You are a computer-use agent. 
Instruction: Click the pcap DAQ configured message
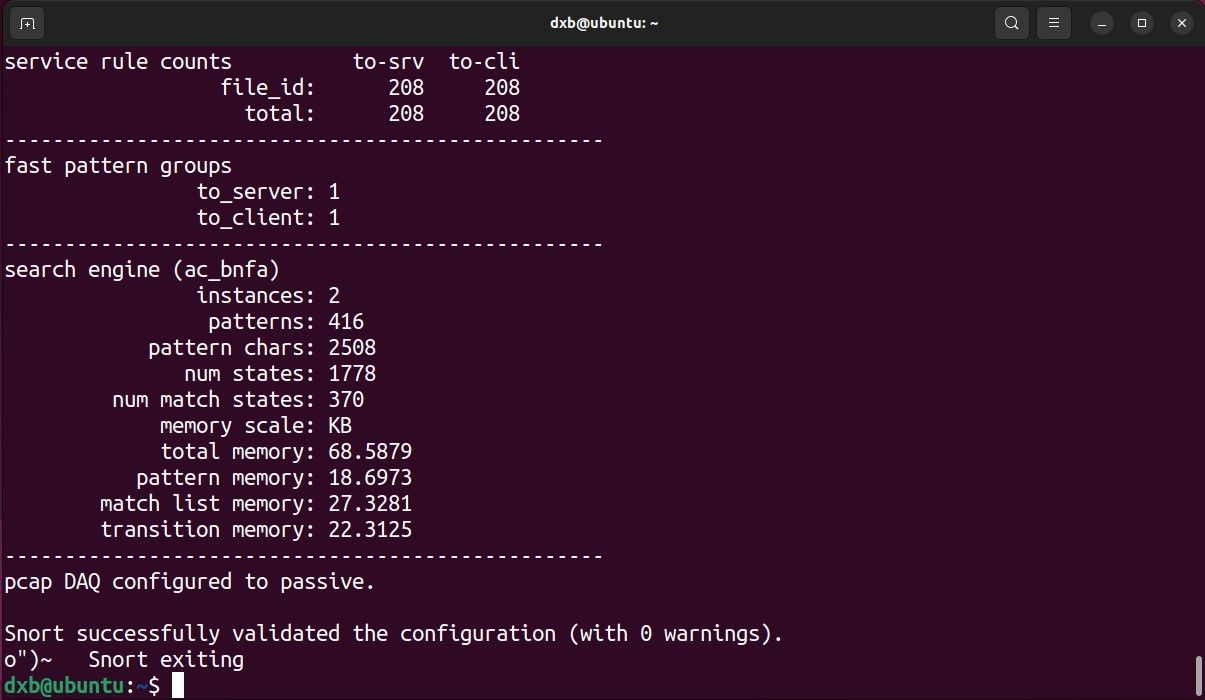(x=190, y=582)
